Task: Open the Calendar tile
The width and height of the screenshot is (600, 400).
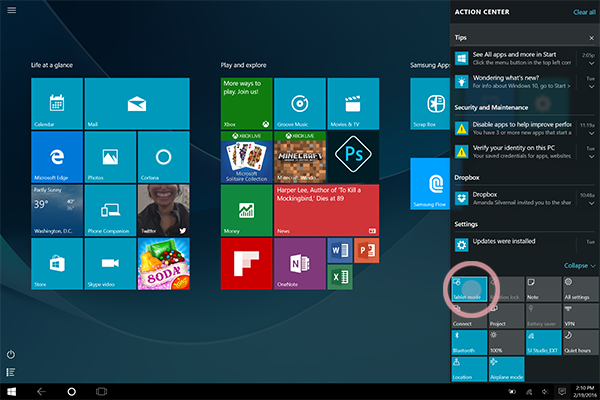Action: pos(57,103)
